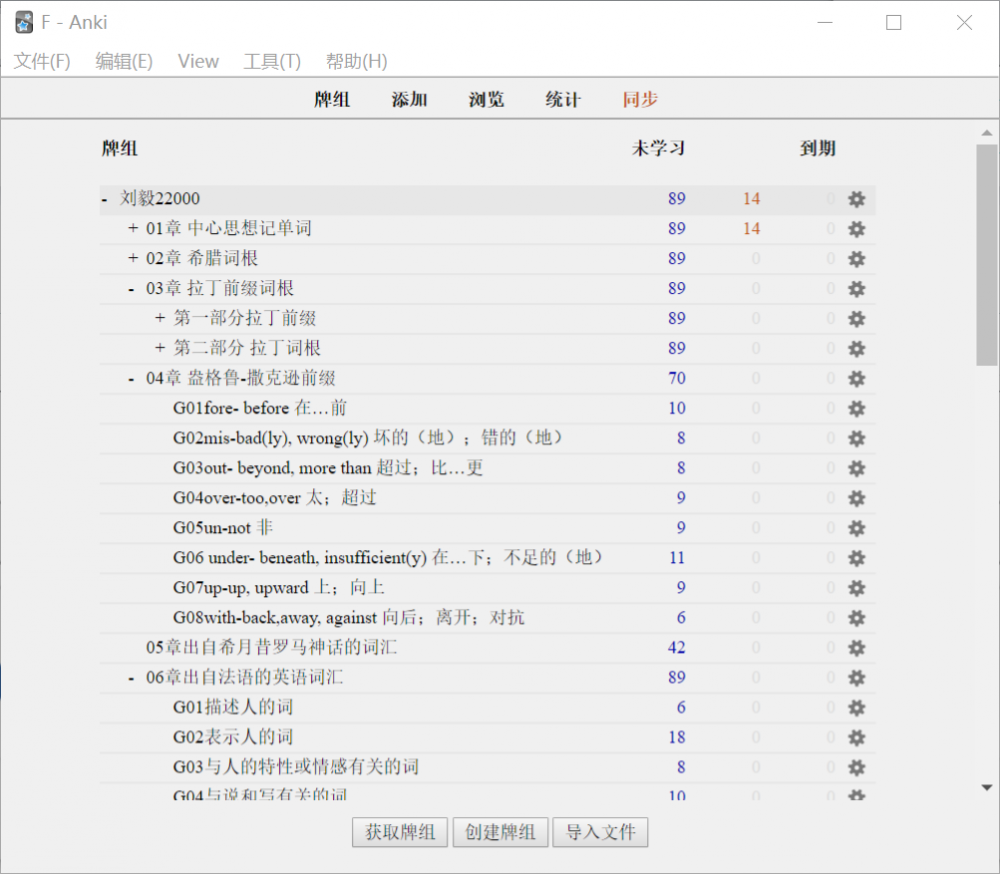Click the 获取牌组 button
Viewport: 1000px width, 874px height.
tap(400, 832)
